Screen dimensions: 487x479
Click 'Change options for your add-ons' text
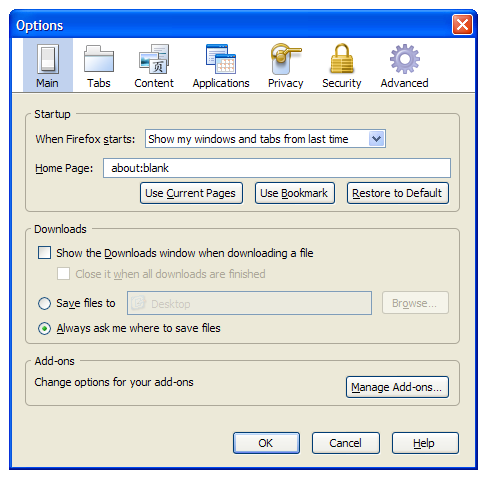click(x=114, y=382)
